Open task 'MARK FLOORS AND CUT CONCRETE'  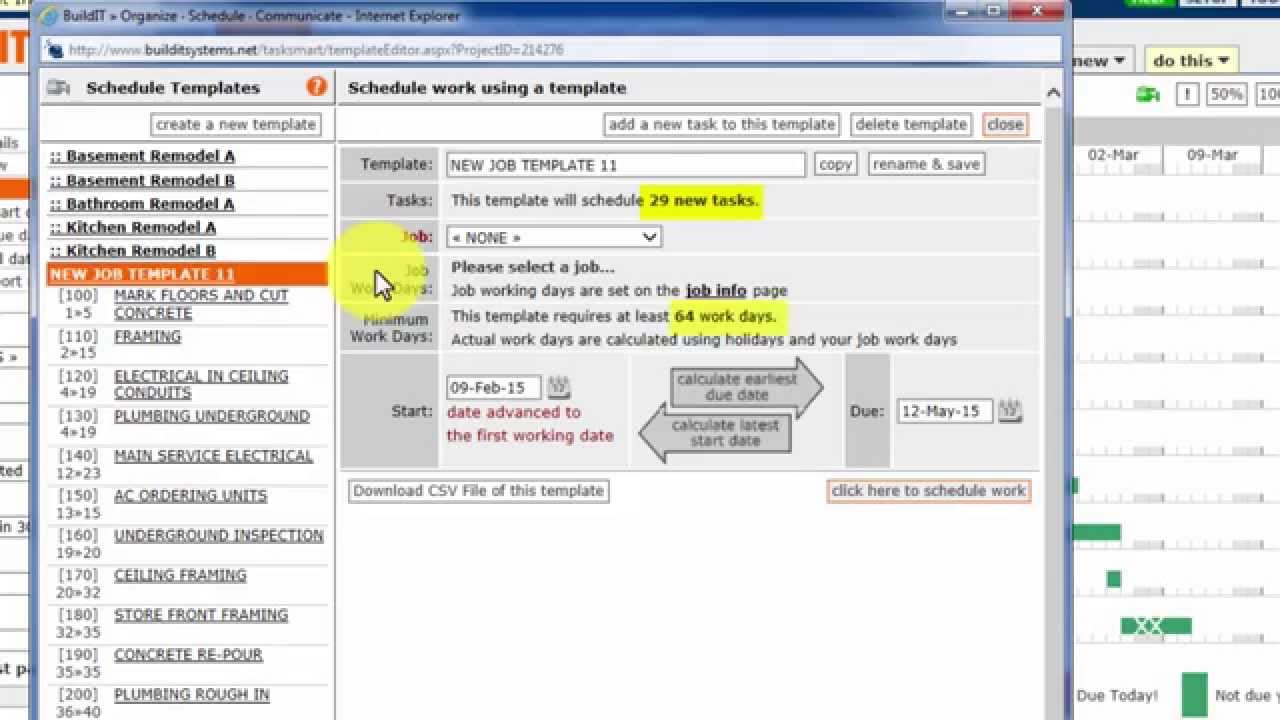coord(201,304)
